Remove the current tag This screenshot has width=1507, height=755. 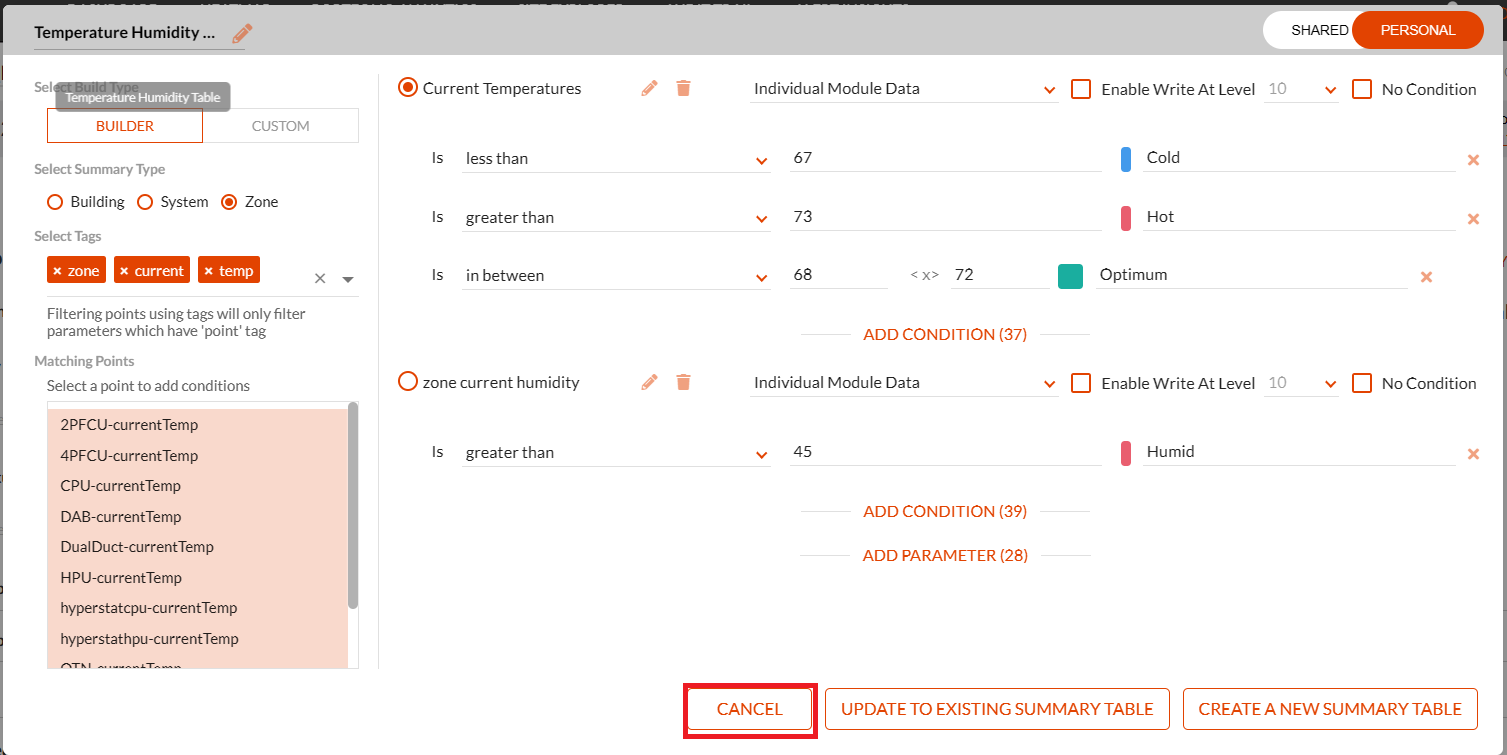124,271
